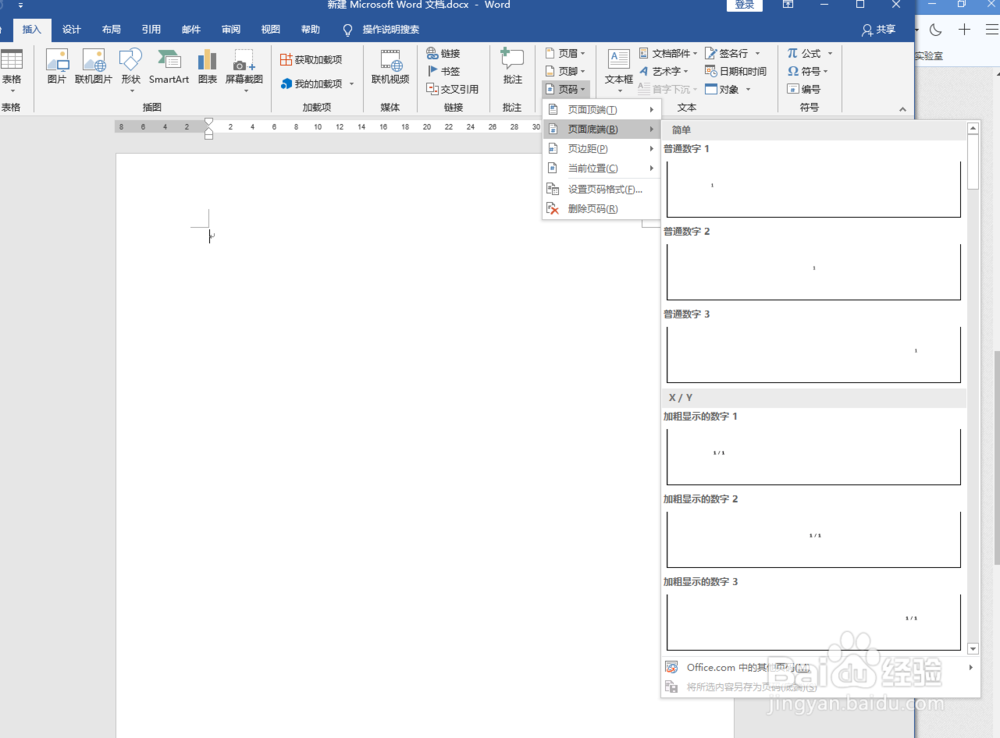Add a 书签 bookmark

click(443, 71)
